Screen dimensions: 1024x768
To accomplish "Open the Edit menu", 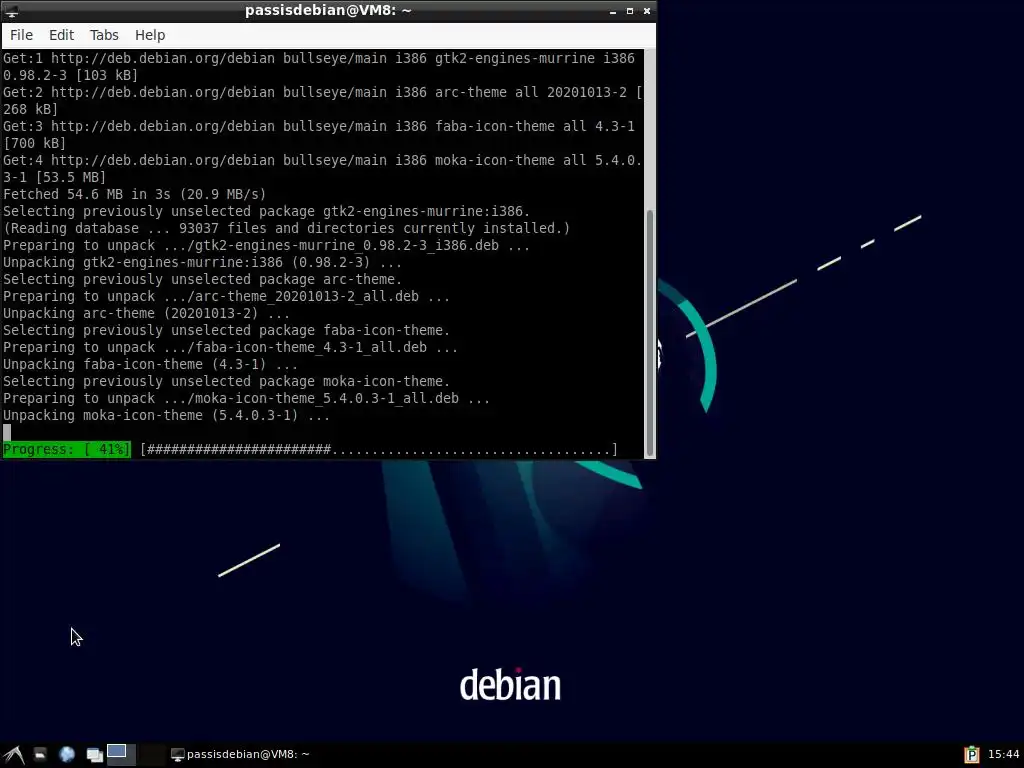I will 61,35.
